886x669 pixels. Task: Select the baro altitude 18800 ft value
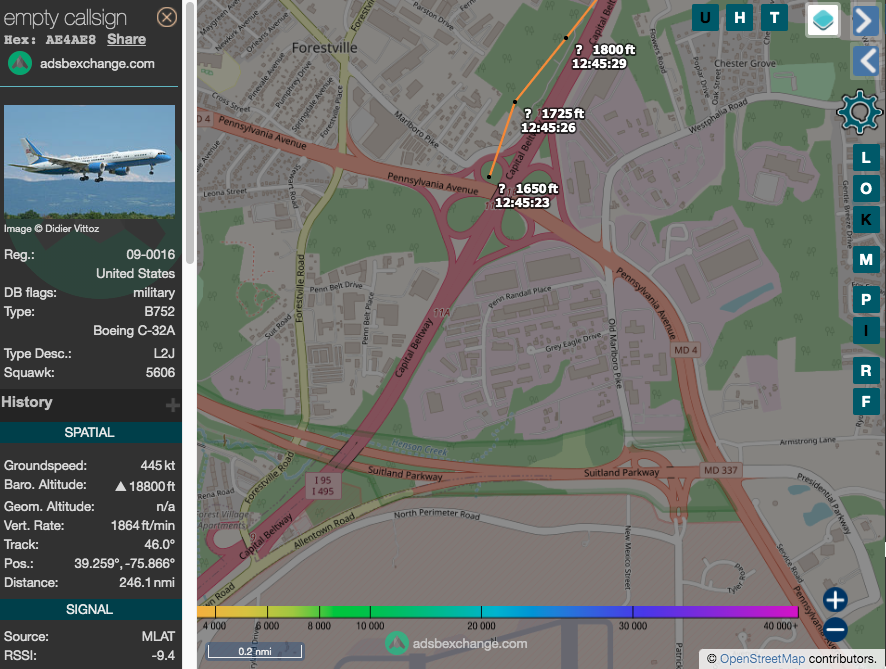pyautogui.click(x=152, y=486)
